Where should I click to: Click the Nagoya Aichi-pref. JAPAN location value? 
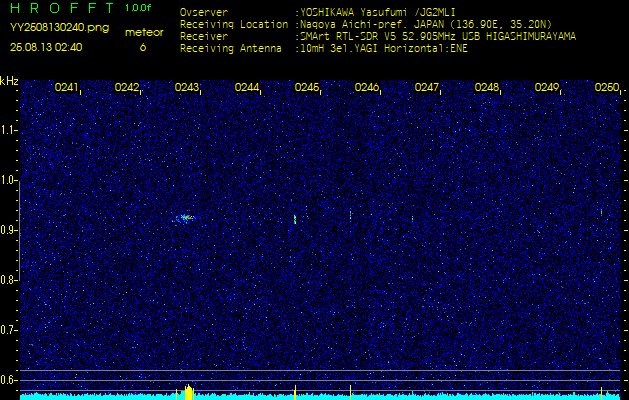(426, 24)
